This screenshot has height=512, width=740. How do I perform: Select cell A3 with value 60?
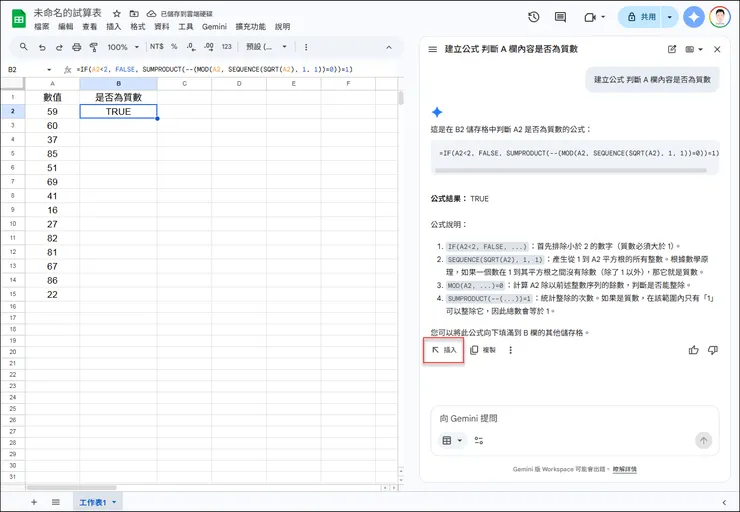click(x=52, y=126)
